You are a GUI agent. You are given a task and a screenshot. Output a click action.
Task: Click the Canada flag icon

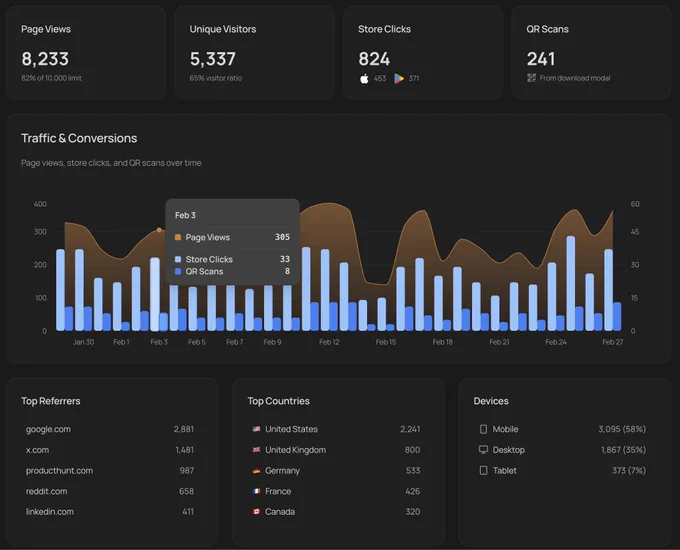click(256, 512)
